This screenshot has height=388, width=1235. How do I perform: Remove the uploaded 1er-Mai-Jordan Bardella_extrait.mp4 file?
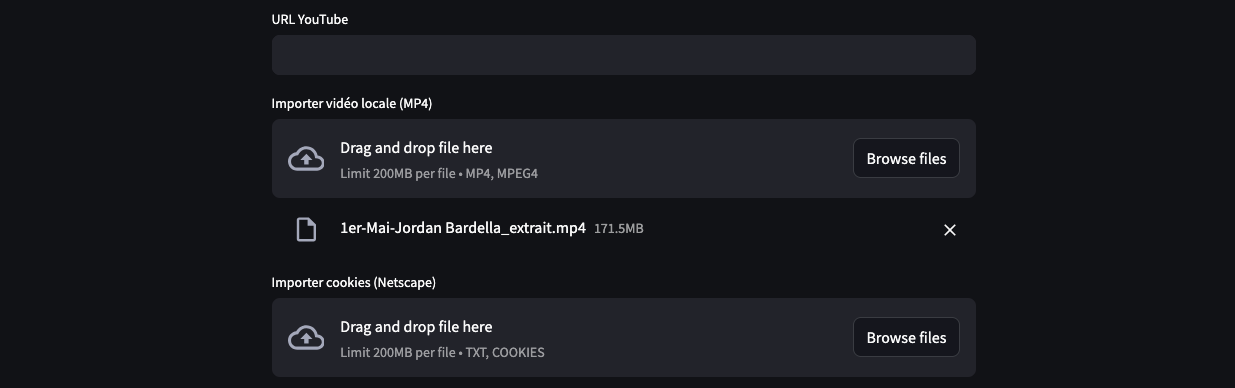[x=950, y=230]
